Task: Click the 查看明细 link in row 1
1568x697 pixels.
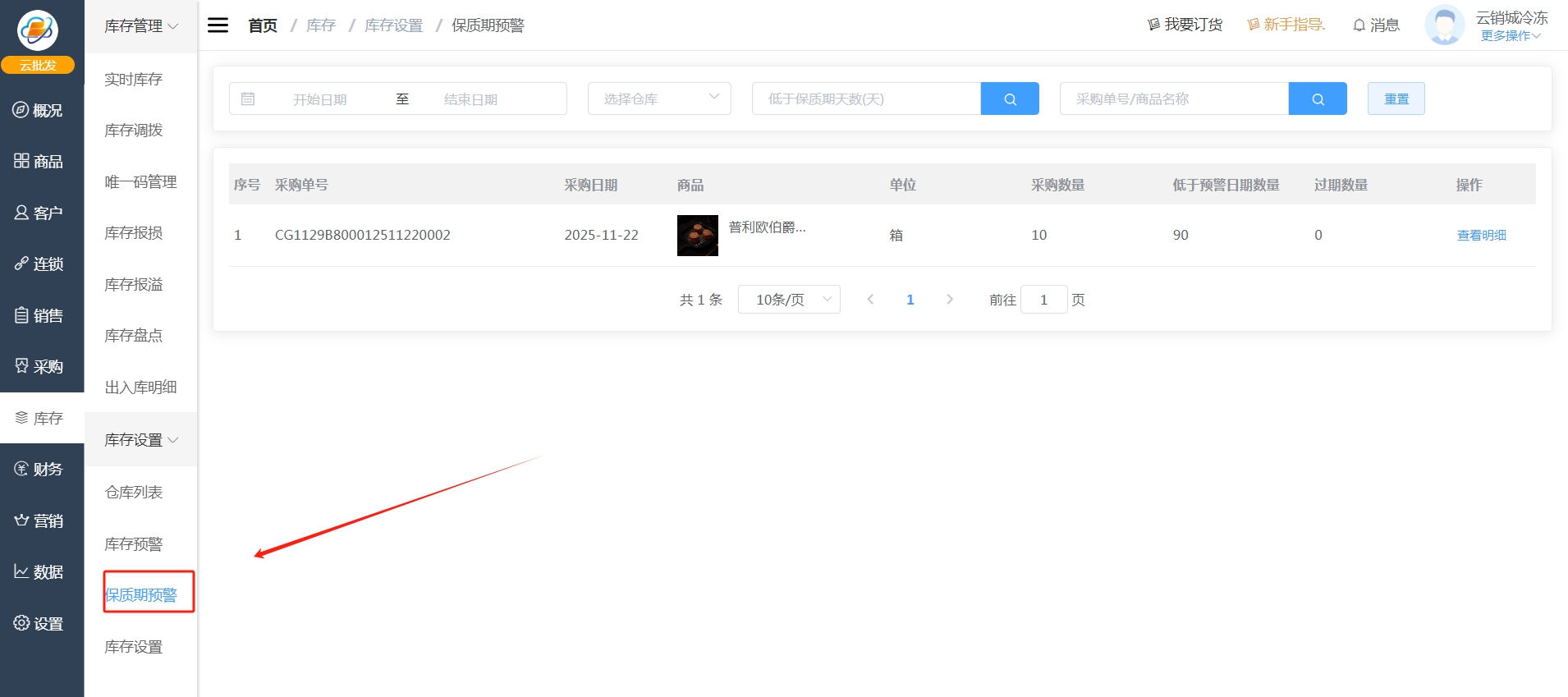Action: tap(1481, 236)
